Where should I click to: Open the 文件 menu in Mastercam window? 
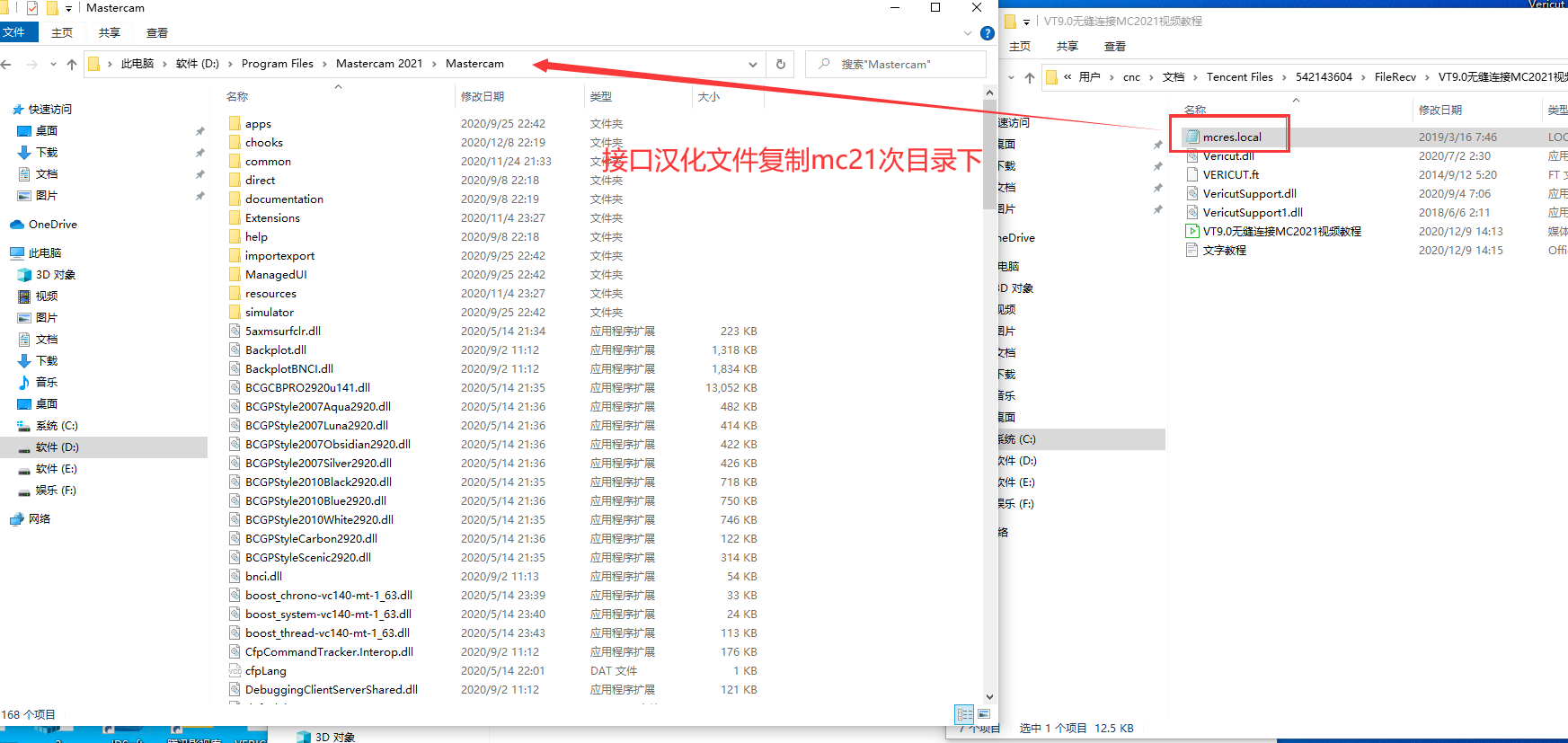pos(17,32)
